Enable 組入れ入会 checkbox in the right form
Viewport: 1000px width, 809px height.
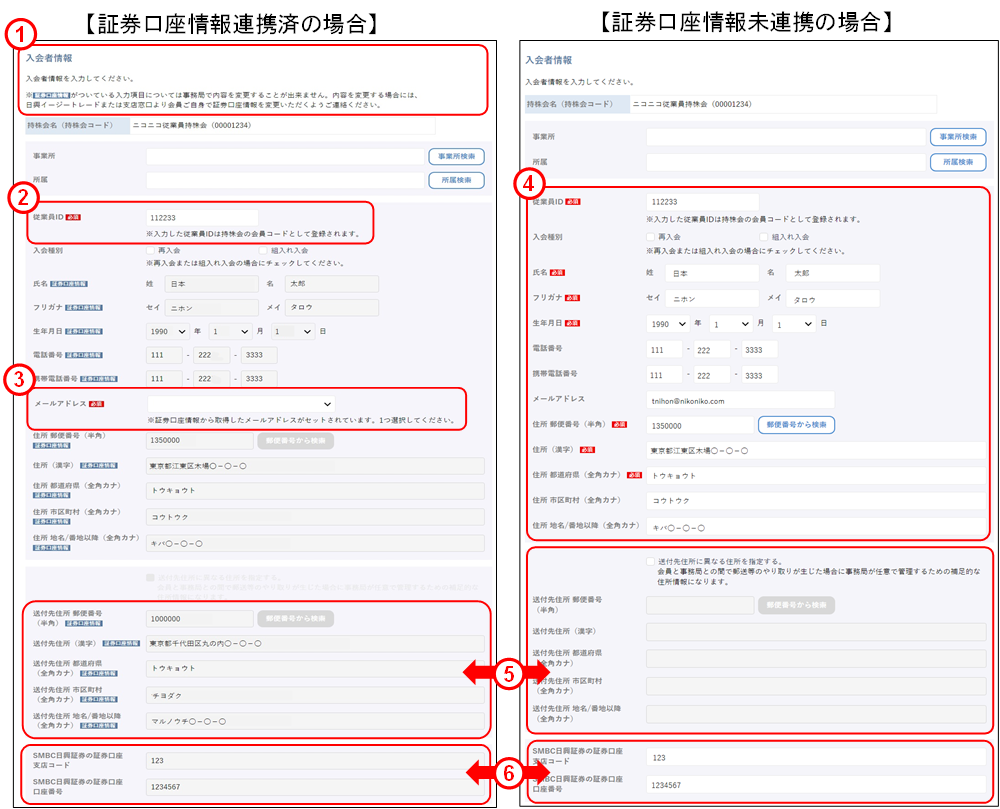tap(763, 237)
